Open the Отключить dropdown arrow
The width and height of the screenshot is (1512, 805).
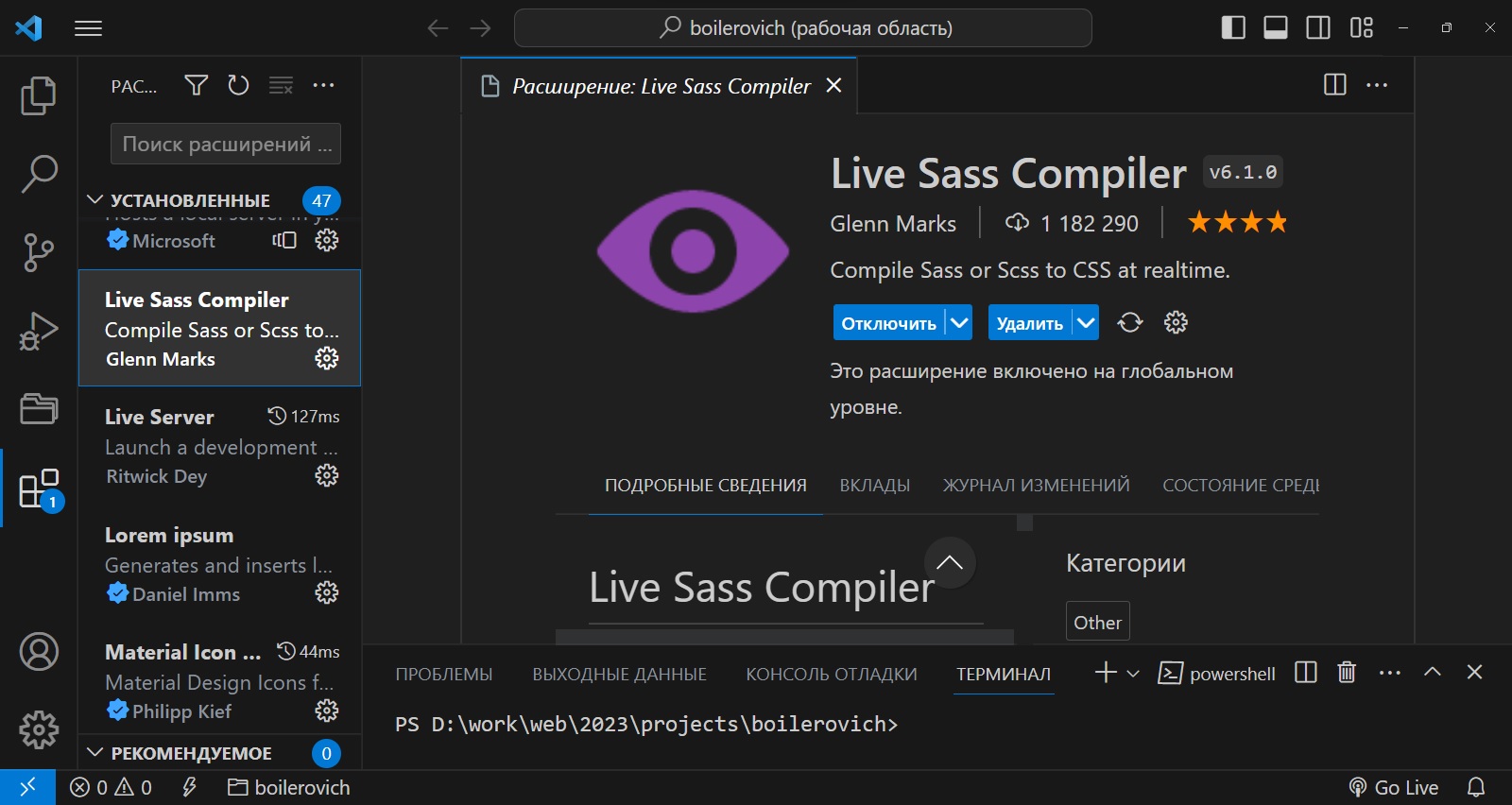959,322
